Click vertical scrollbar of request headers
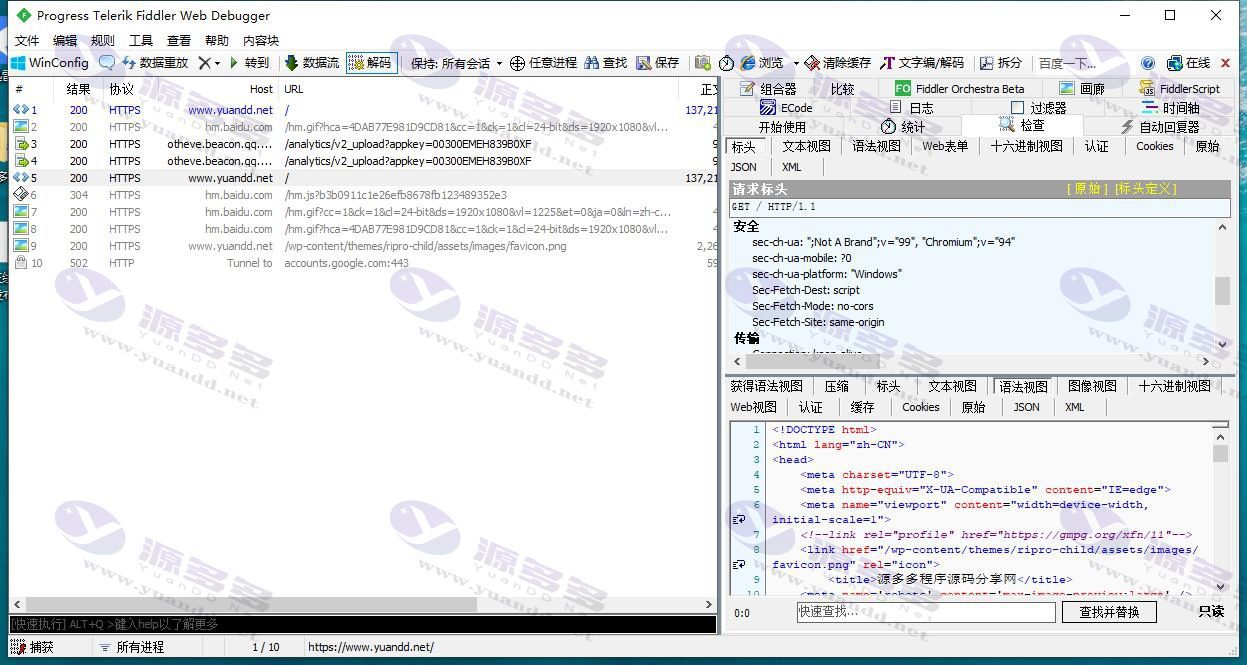Image resolution: width=1247 pixels, height=665 pixels. tap(1222, 290)
